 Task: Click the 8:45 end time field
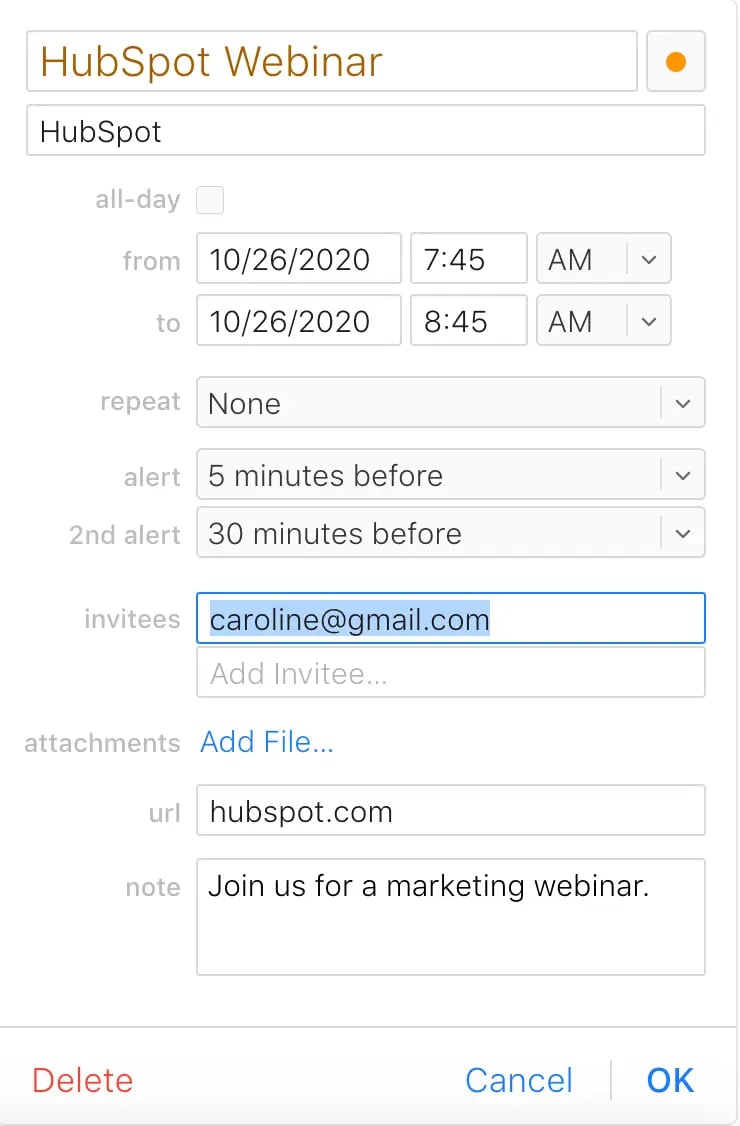467,322
